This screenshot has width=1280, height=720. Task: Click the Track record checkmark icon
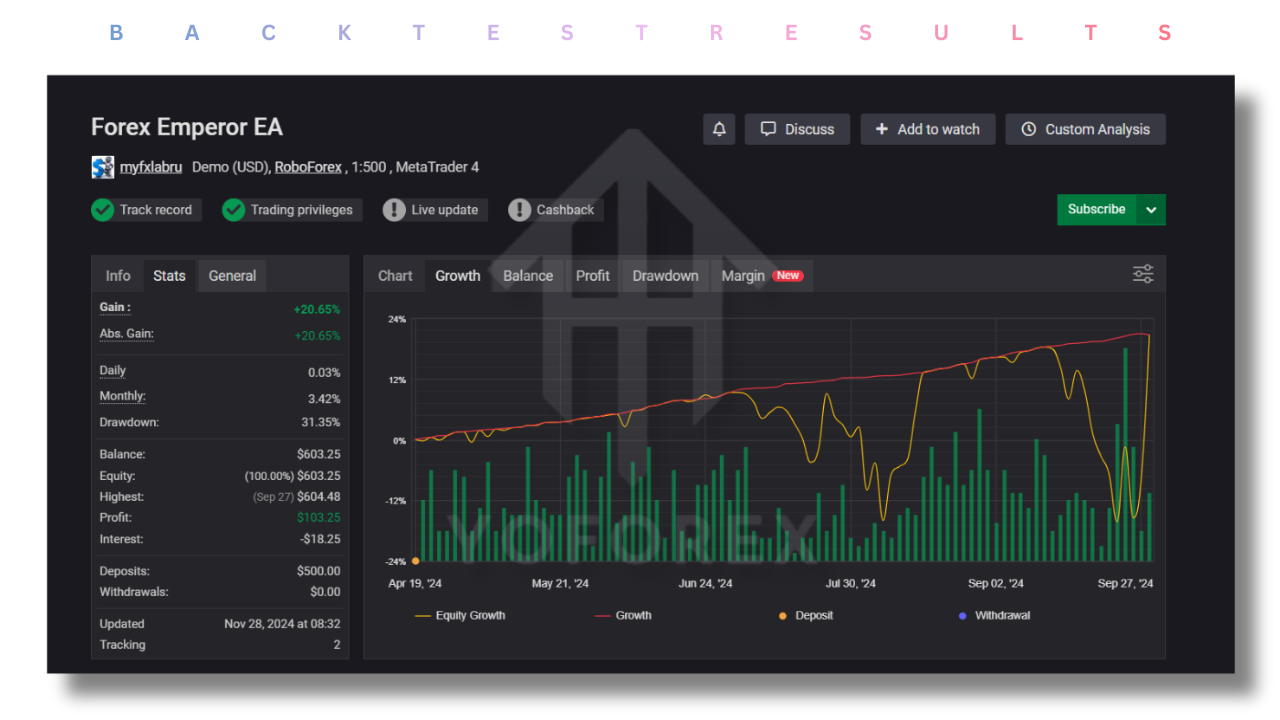pyautogui.click(x=102, y=210)
